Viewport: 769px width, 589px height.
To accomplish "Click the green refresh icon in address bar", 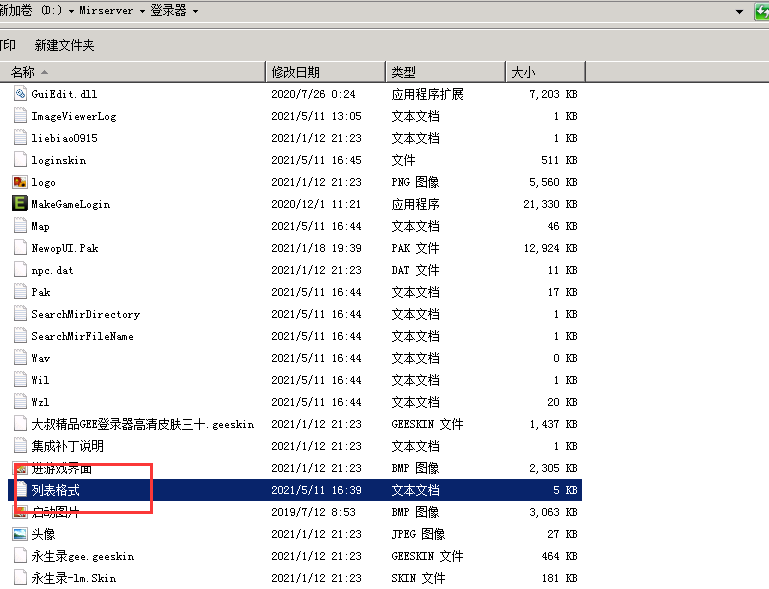I will pos(761,11).
